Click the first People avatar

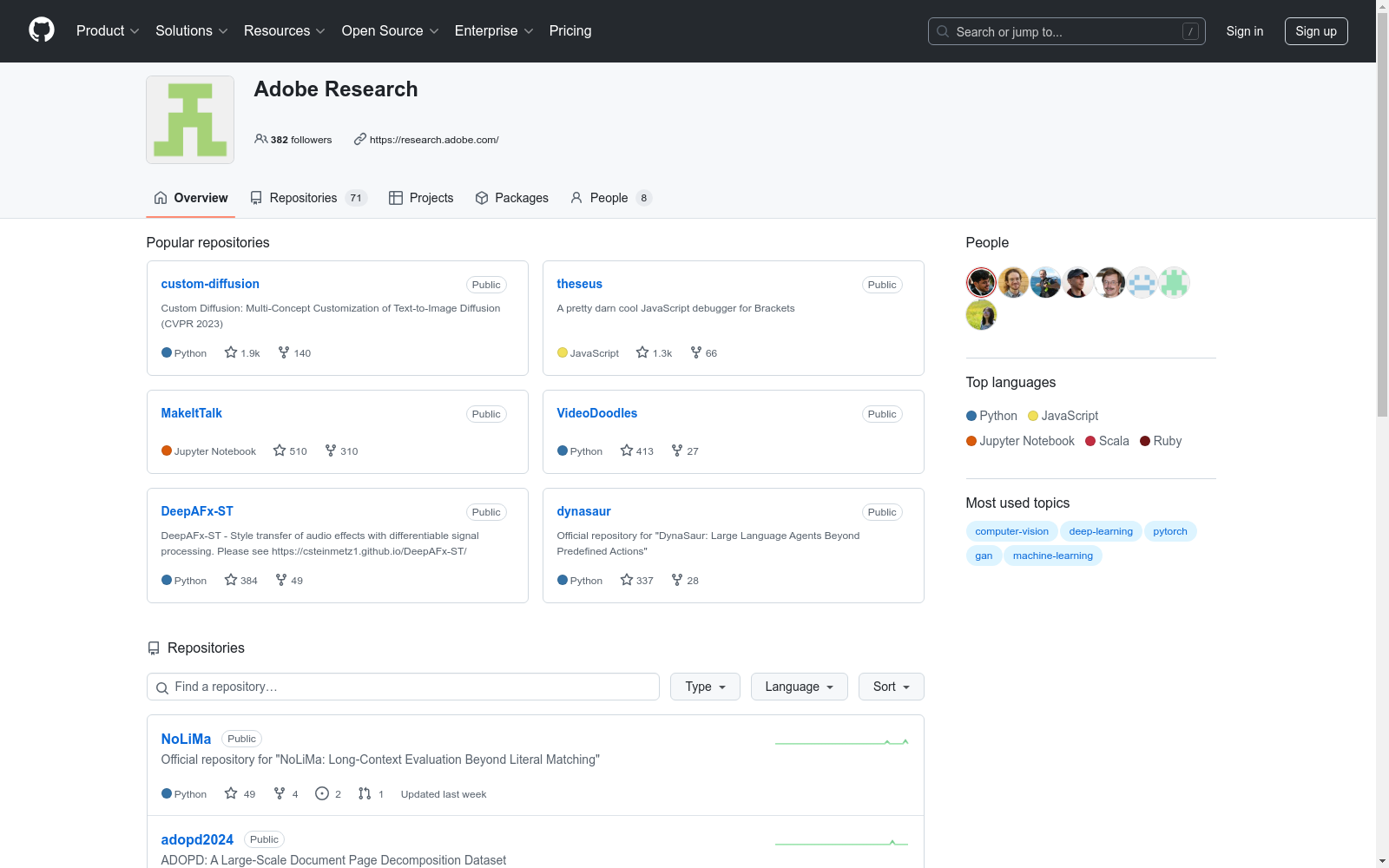981,283
